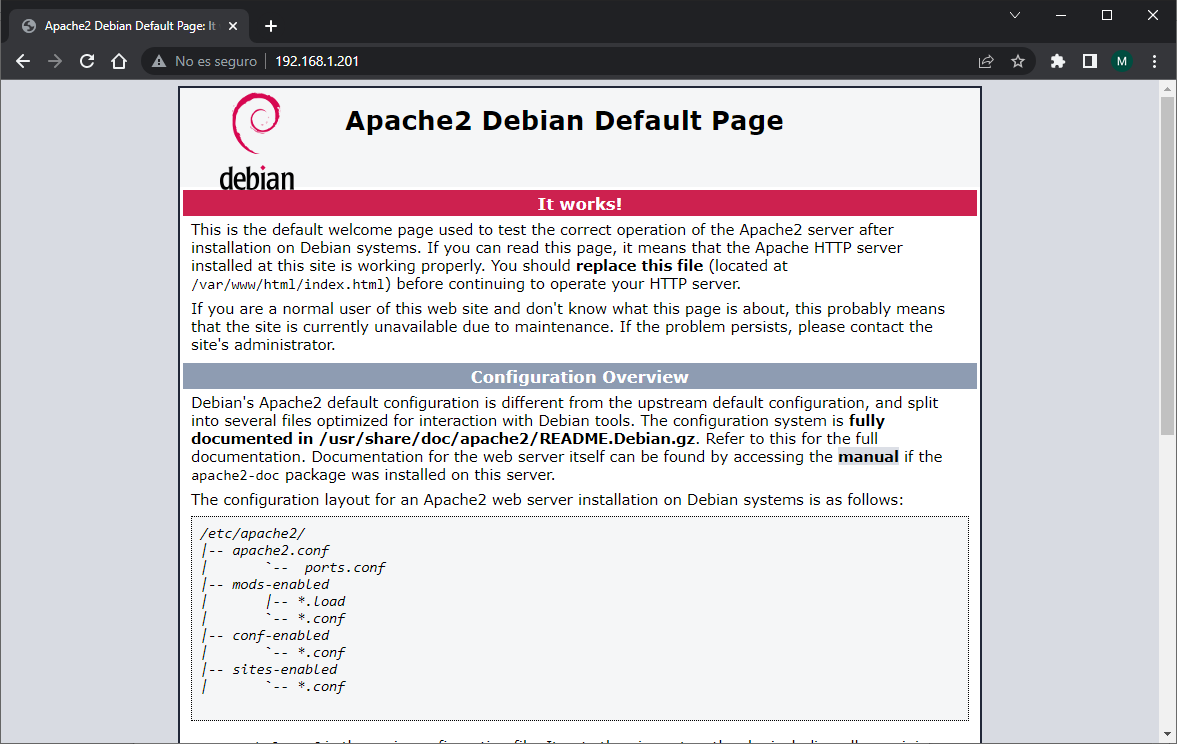Follow the 'manual' documentation link
Viewport: 1177px width, 744px height.
tap(868, 456)
